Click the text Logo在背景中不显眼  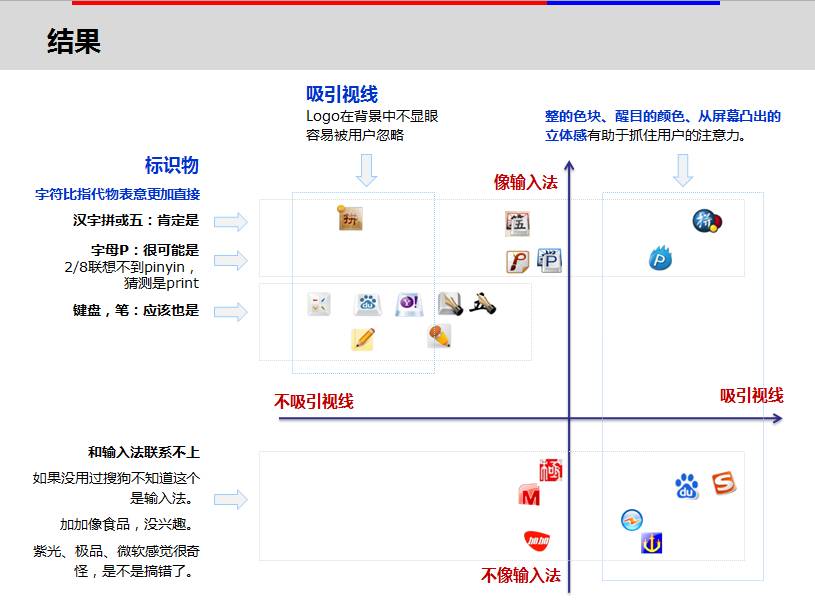[x=372, y=116]
